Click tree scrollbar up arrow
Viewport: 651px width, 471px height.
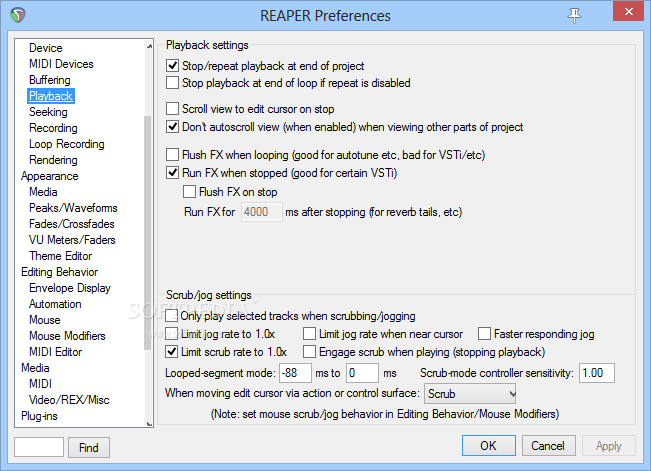[x=149, y=46]
